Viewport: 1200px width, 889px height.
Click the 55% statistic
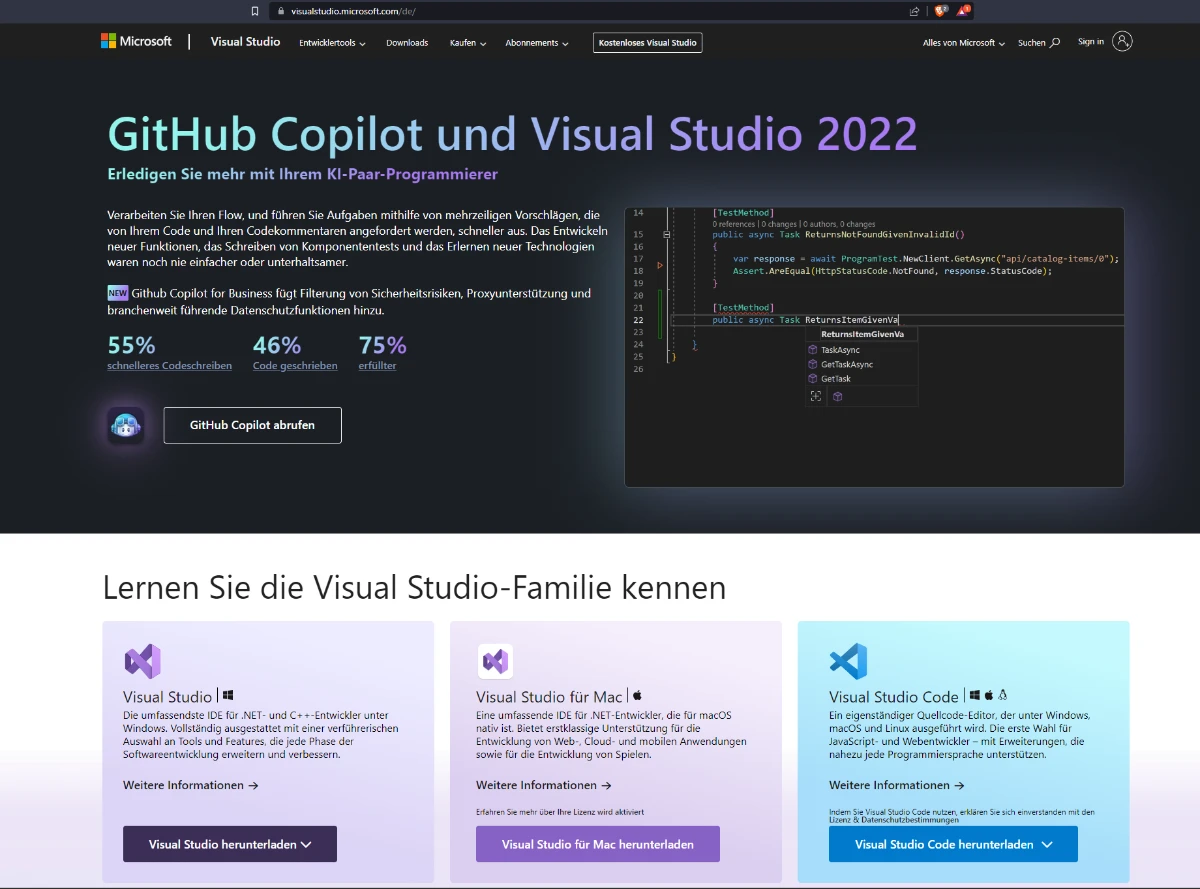pyautogui.click(x=132, y=345)
